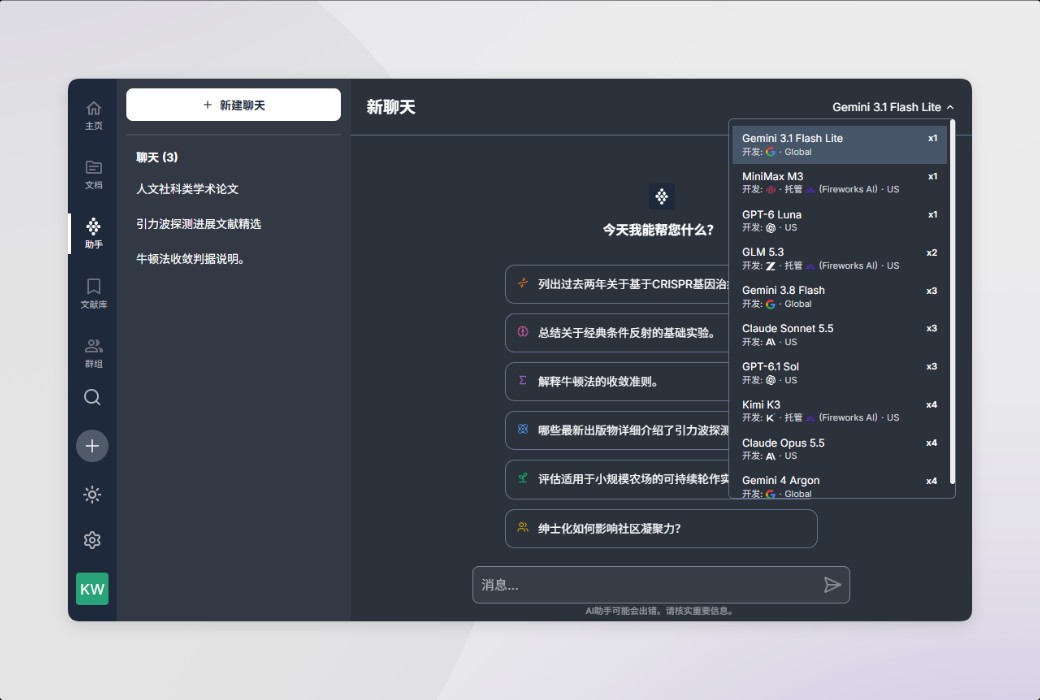Screen dimensions: 1040x700
Task: Click the atom icon beside 引力波 suggestion
Action: (523, 429)
